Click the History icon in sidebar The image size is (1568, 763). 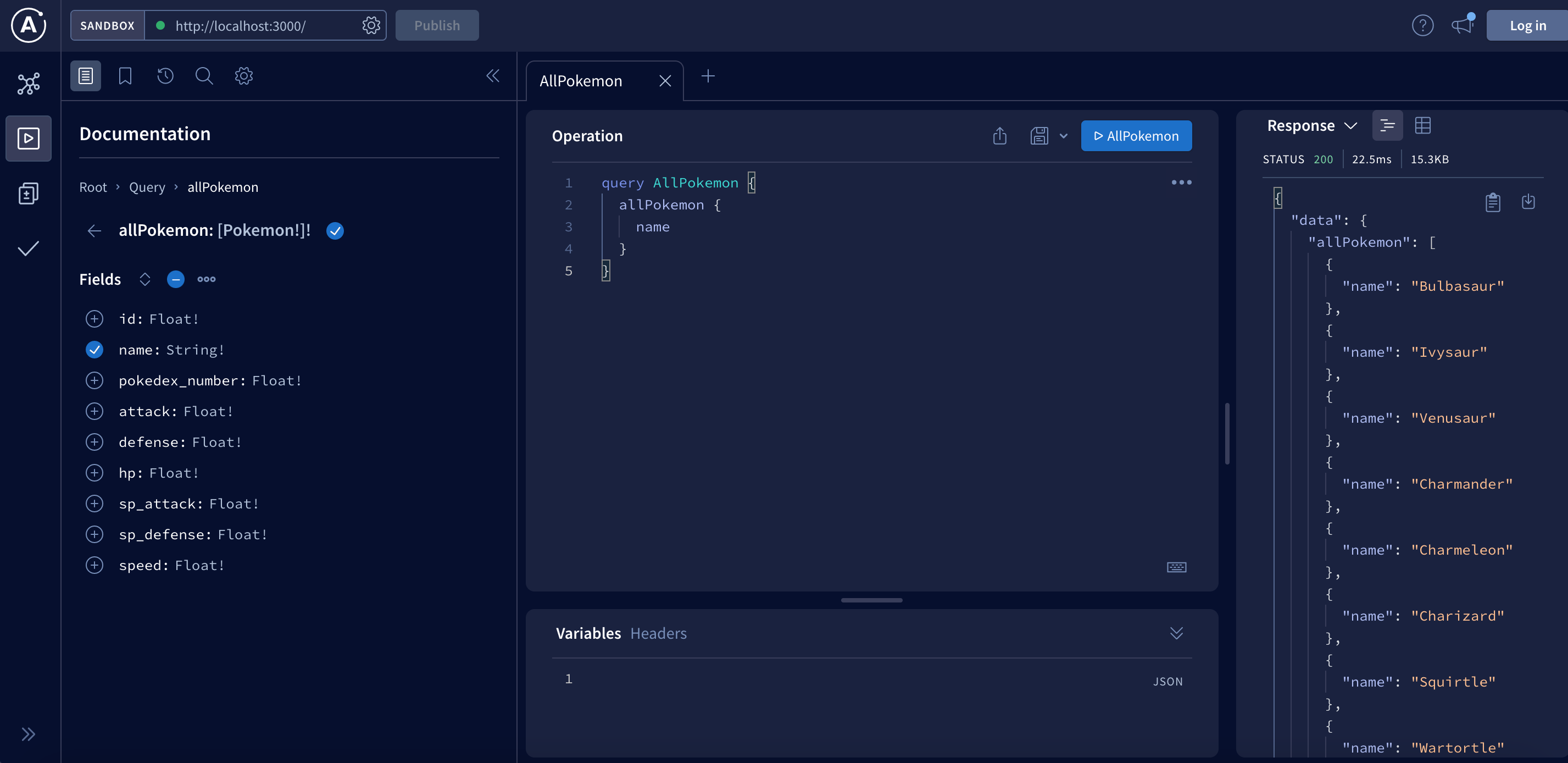(x=165, y=75)
